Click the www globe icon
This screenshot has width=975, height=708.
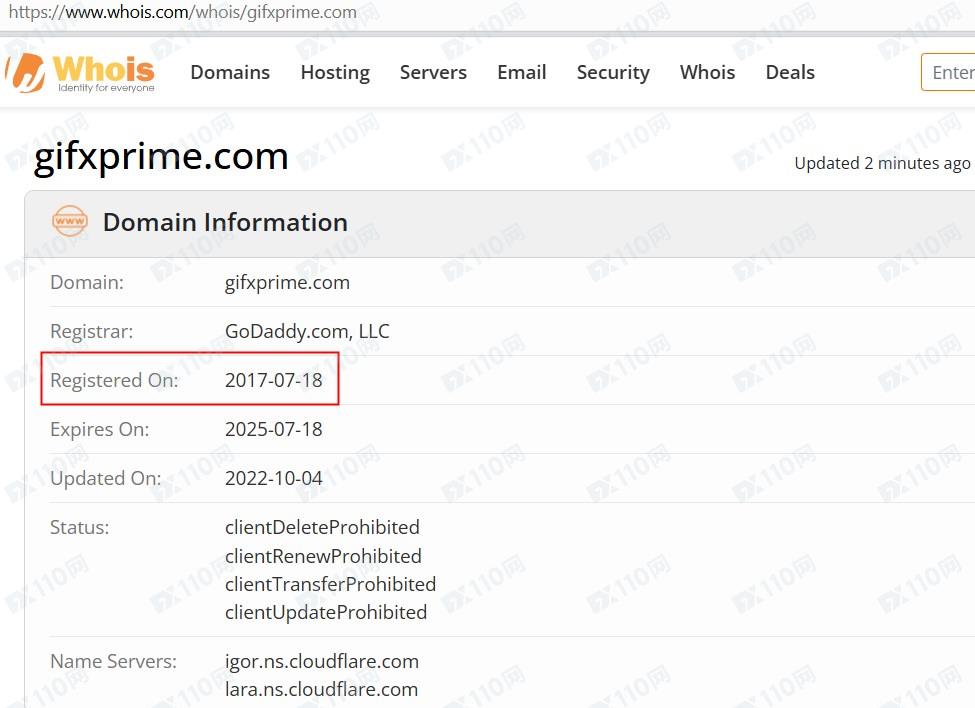coord(70,222)
